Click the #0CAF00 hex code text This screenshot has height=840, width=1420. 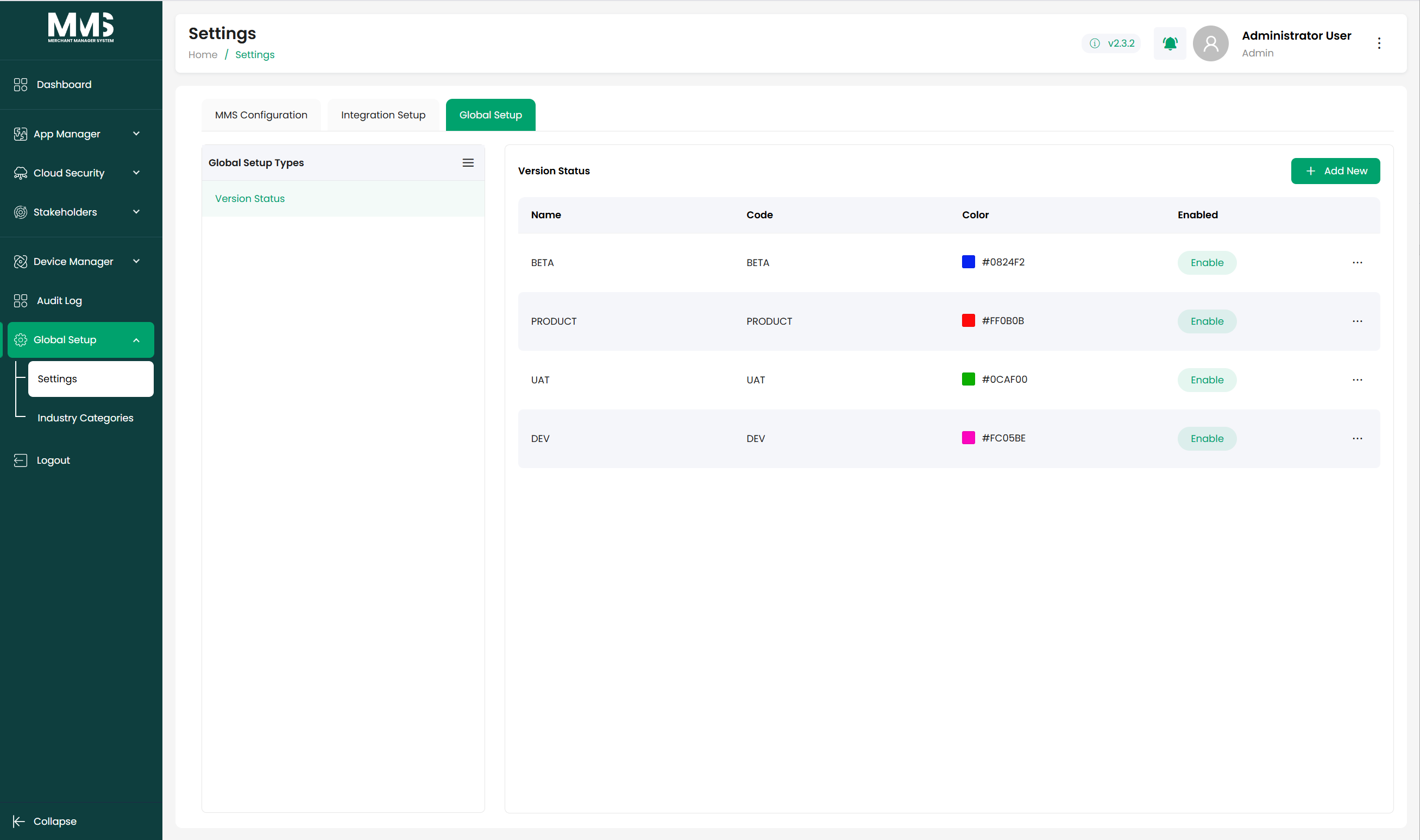(x=1004, y=379)
